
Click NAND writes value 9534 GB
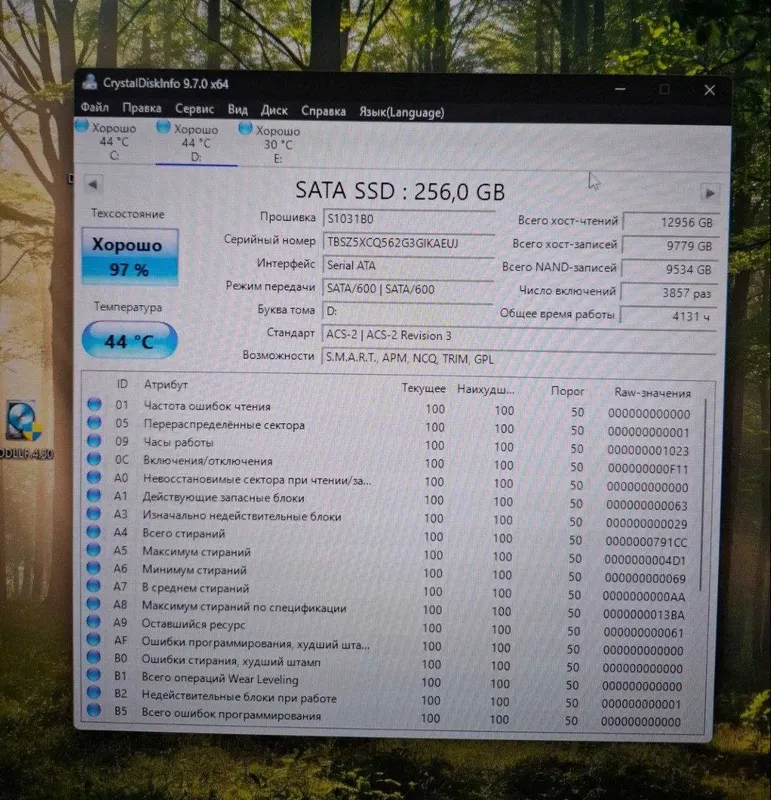tap(669, 269)
